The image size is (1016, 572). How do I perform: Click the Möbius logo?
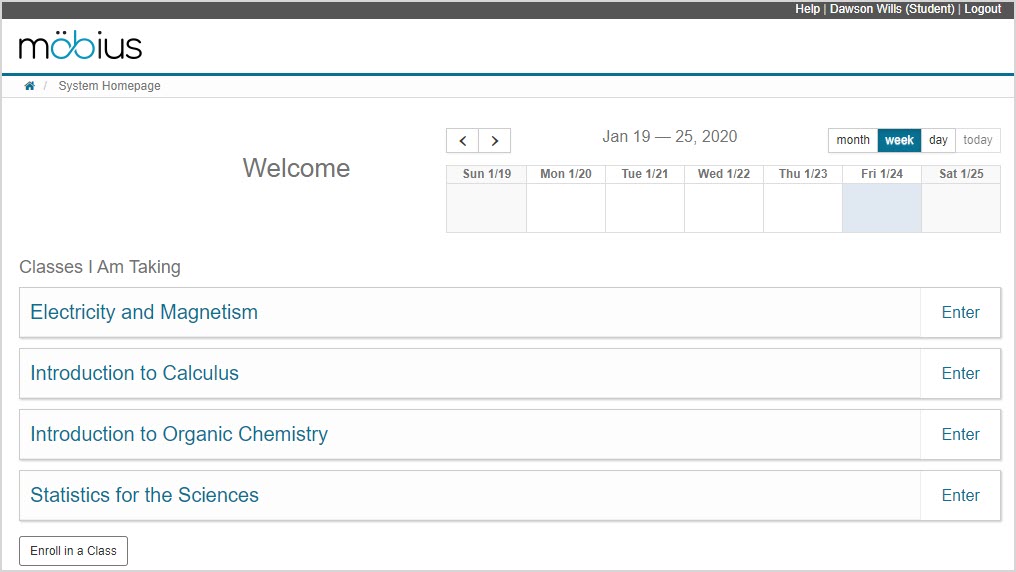pos(80,46)
